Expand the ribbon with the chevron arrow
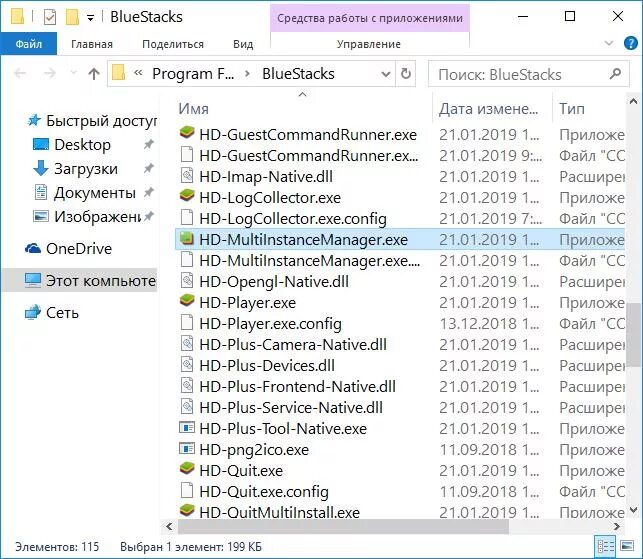Screen dimensions: 643x559 point(609,43)
